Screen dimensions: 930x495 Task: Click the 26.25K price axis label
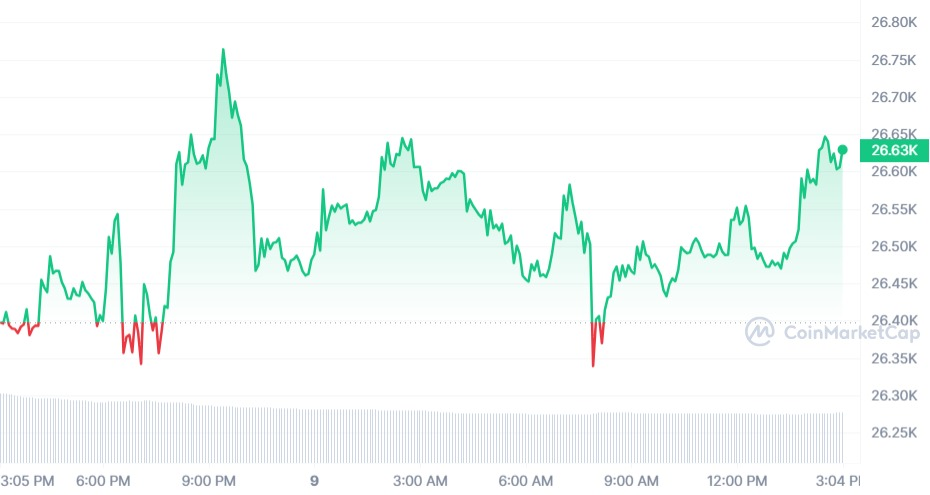(x=894, y=433)
